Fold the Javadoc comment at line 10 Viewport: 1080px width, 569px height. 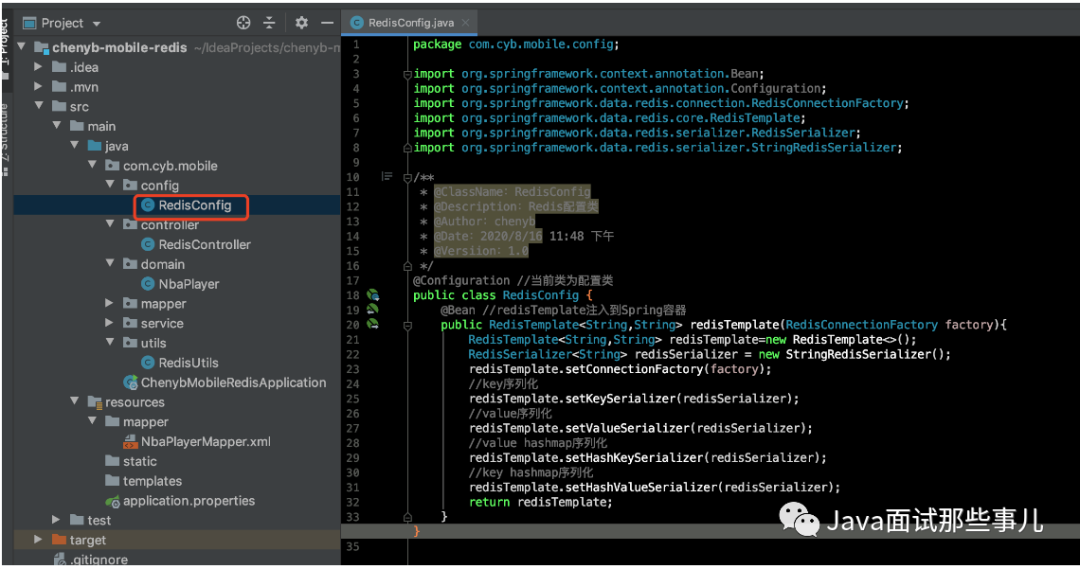tap(407, 177)
